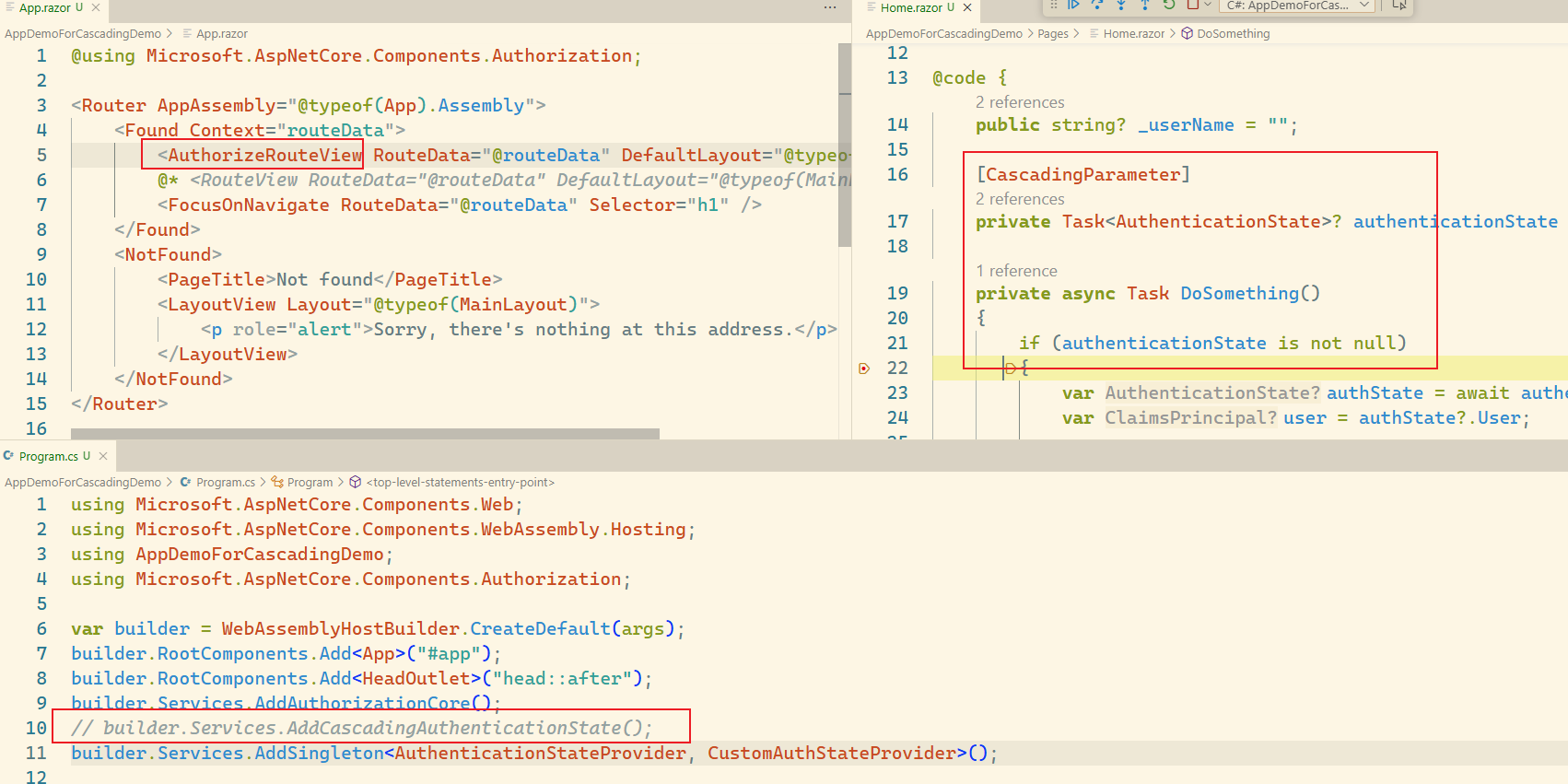This screenshot has height=784, width=1568.
Task: Open the More Actions ellipsis of App.razor group
Action: [x=830, y=7]
